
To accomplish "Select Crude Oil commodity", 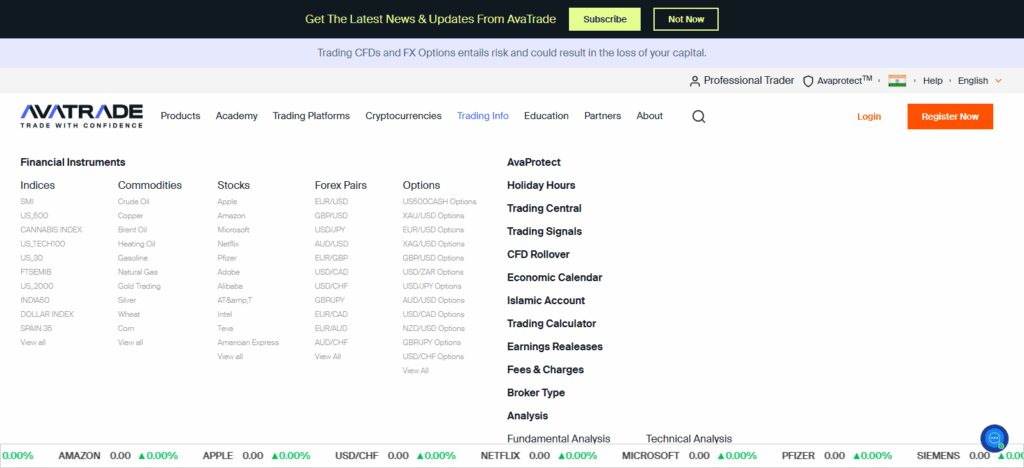I will pos(133,202).
